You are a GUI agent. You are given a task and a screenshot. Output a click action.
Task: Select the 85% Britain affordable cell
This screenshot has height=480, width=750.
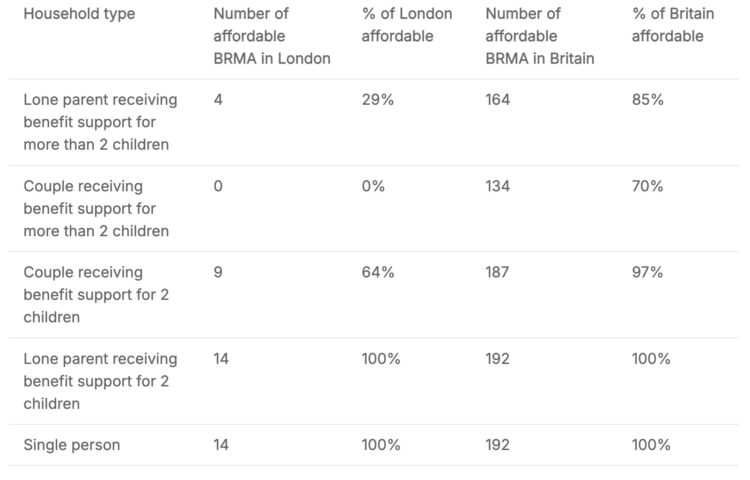tap(647, 100)
